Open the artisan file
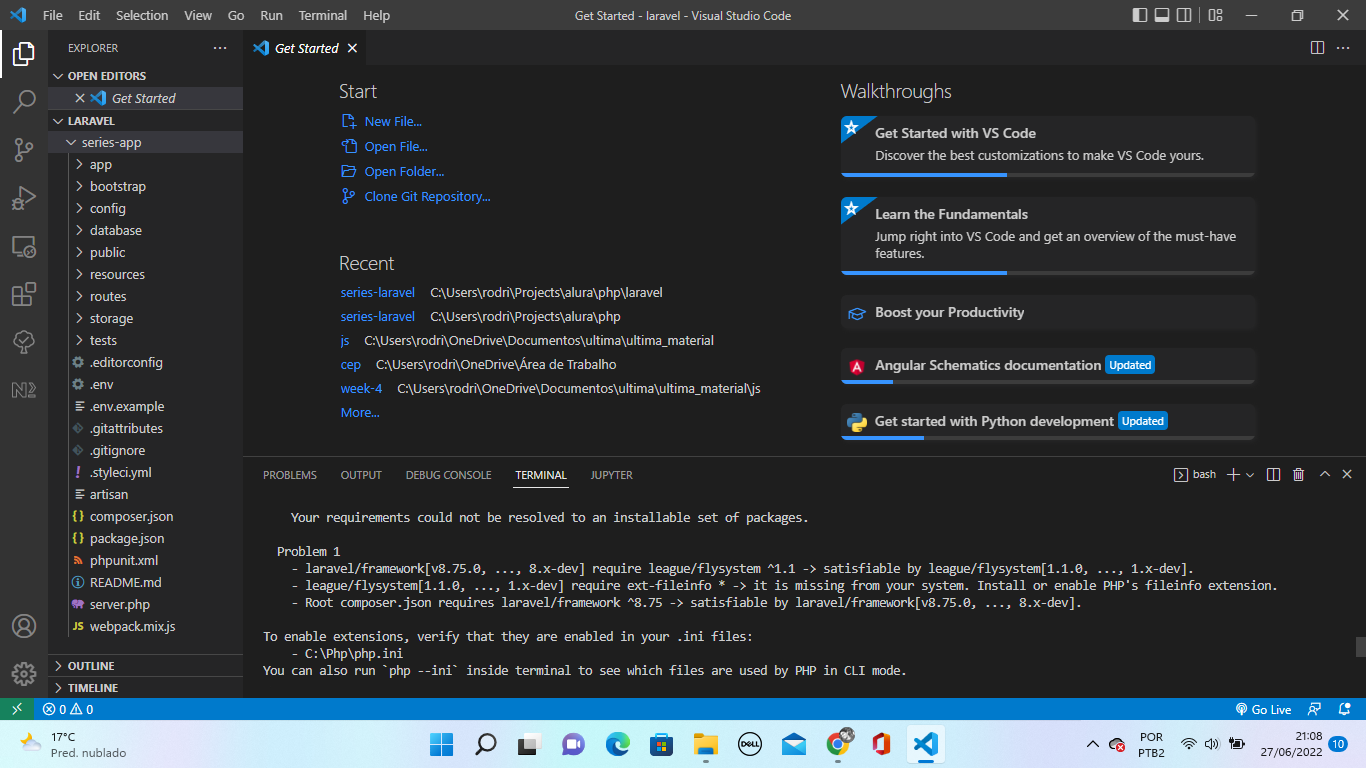 145,494
